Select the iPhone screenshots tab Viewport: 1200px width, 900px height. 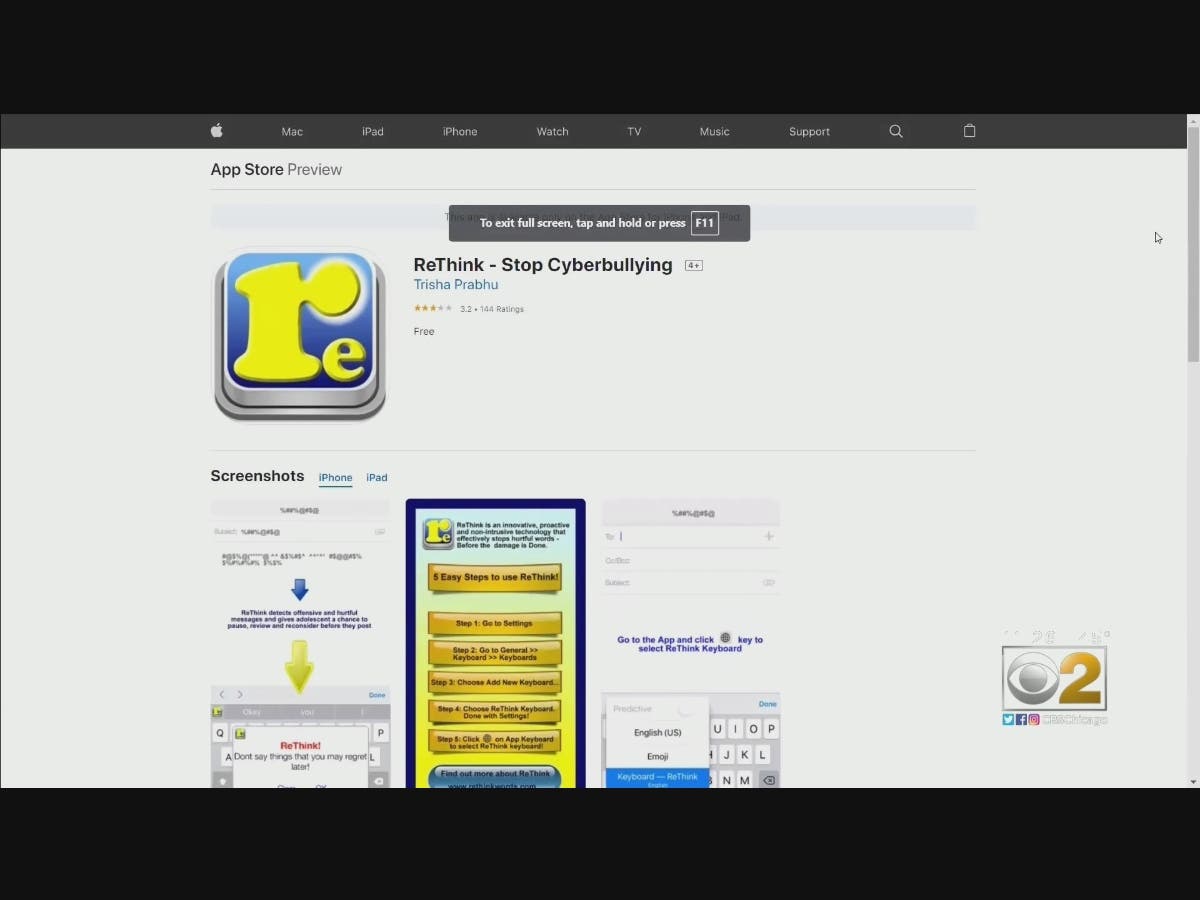335,478
